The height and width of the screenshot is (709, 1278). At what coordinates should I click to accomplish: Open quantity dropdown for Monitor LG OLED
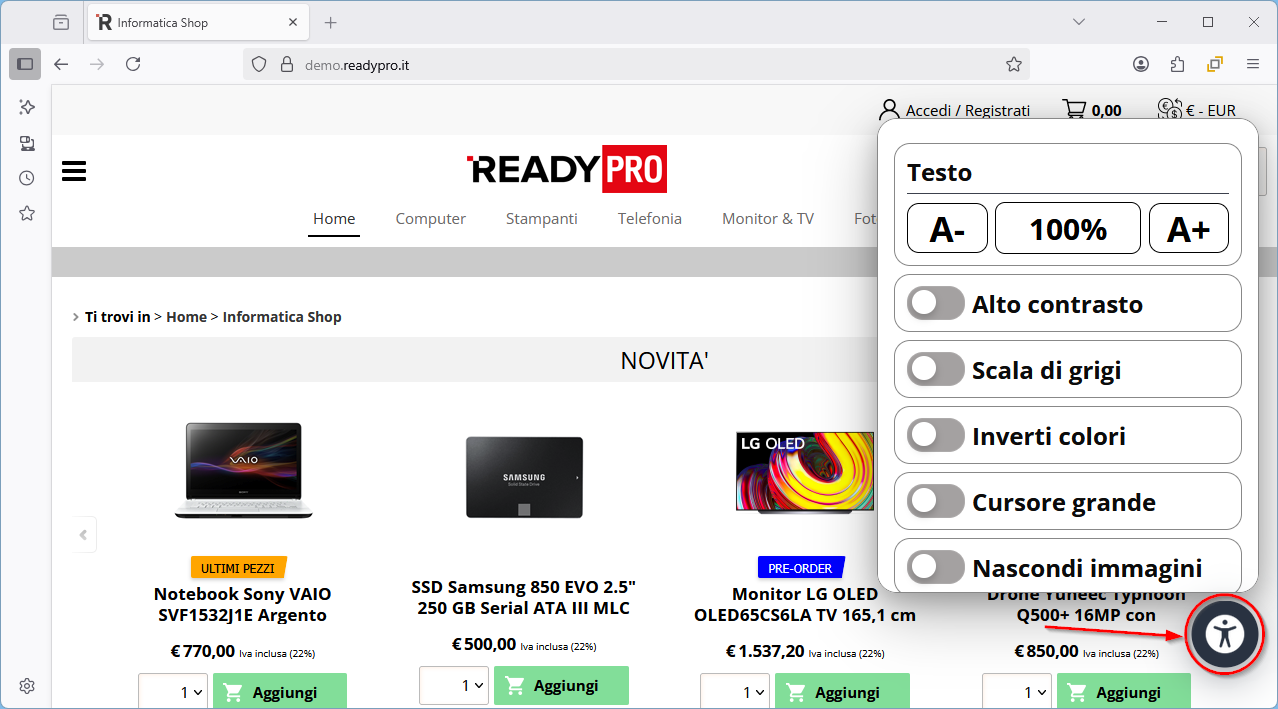pyautogui.click(x=735, y=692)
